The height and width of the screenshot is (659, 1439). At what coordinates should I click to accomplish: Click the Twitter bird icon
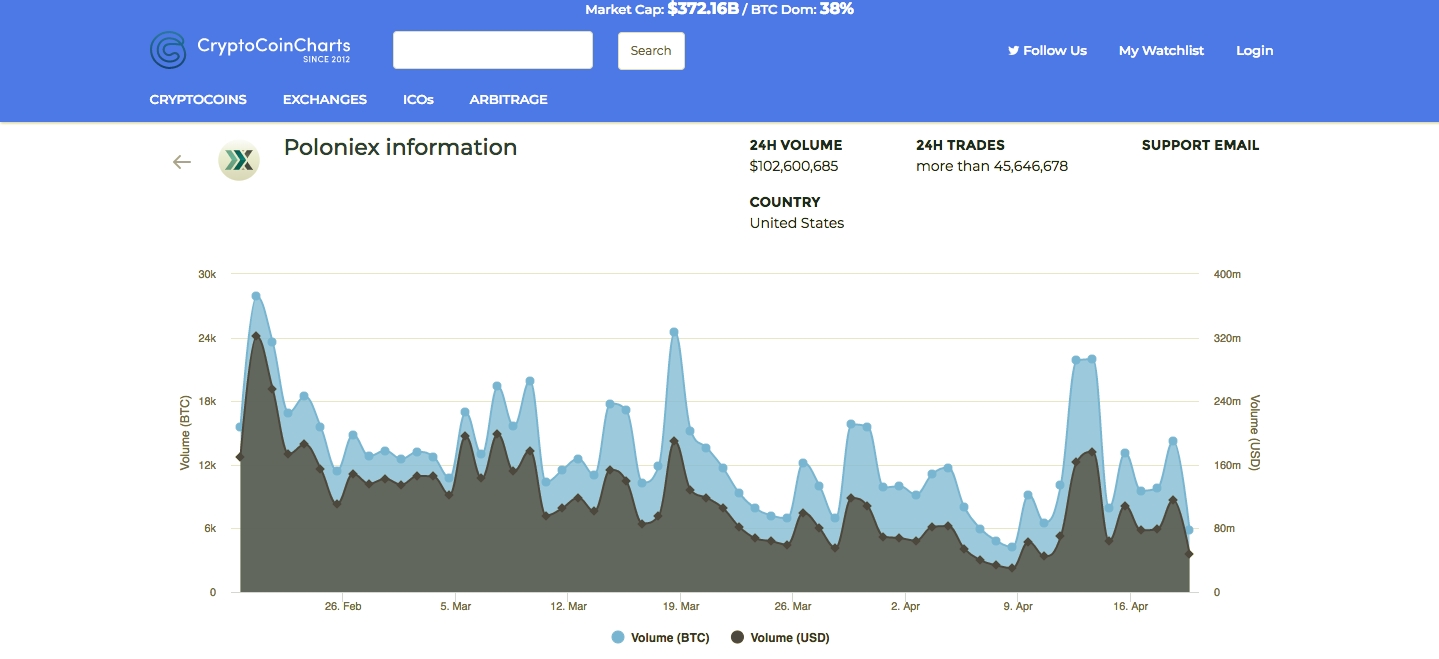1013,50
